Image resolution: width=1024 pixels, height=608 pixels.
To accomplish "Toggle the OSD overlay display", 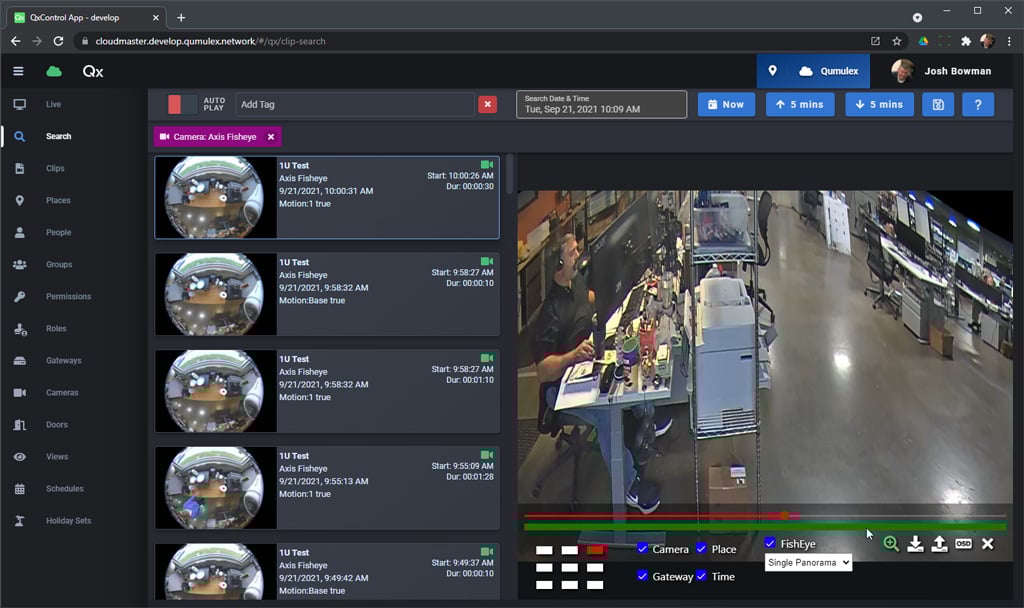I will [x=963, y=543].
